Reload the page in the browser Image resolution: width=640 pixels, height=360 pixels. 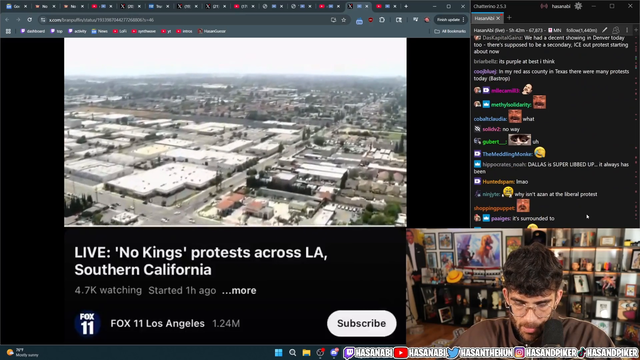pyautogui.click(x=29, y=20)
